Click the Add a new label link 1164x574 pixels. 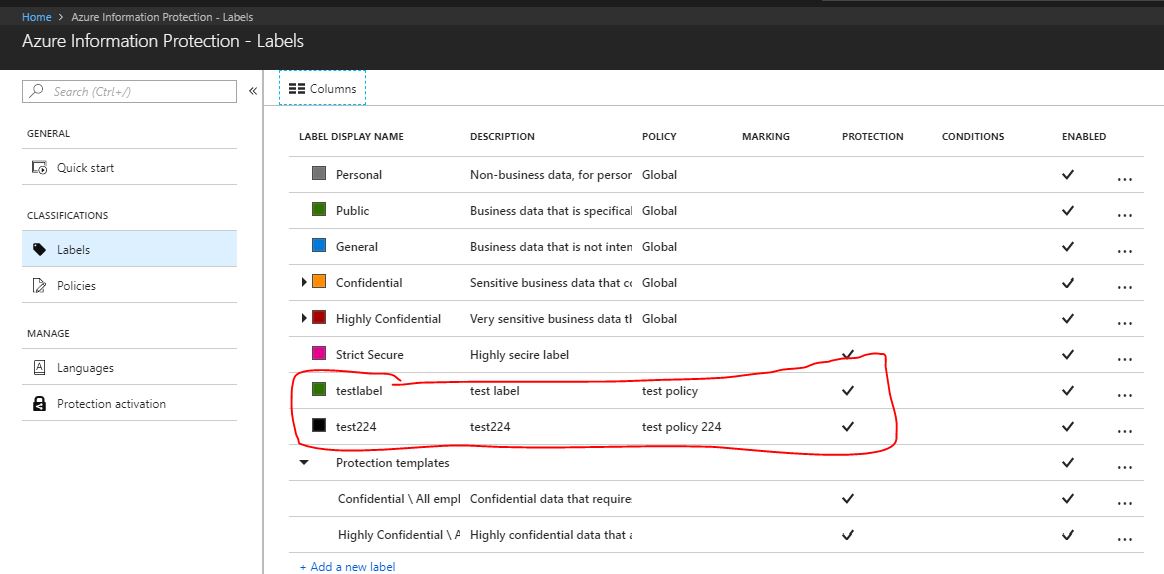[347, 567]
